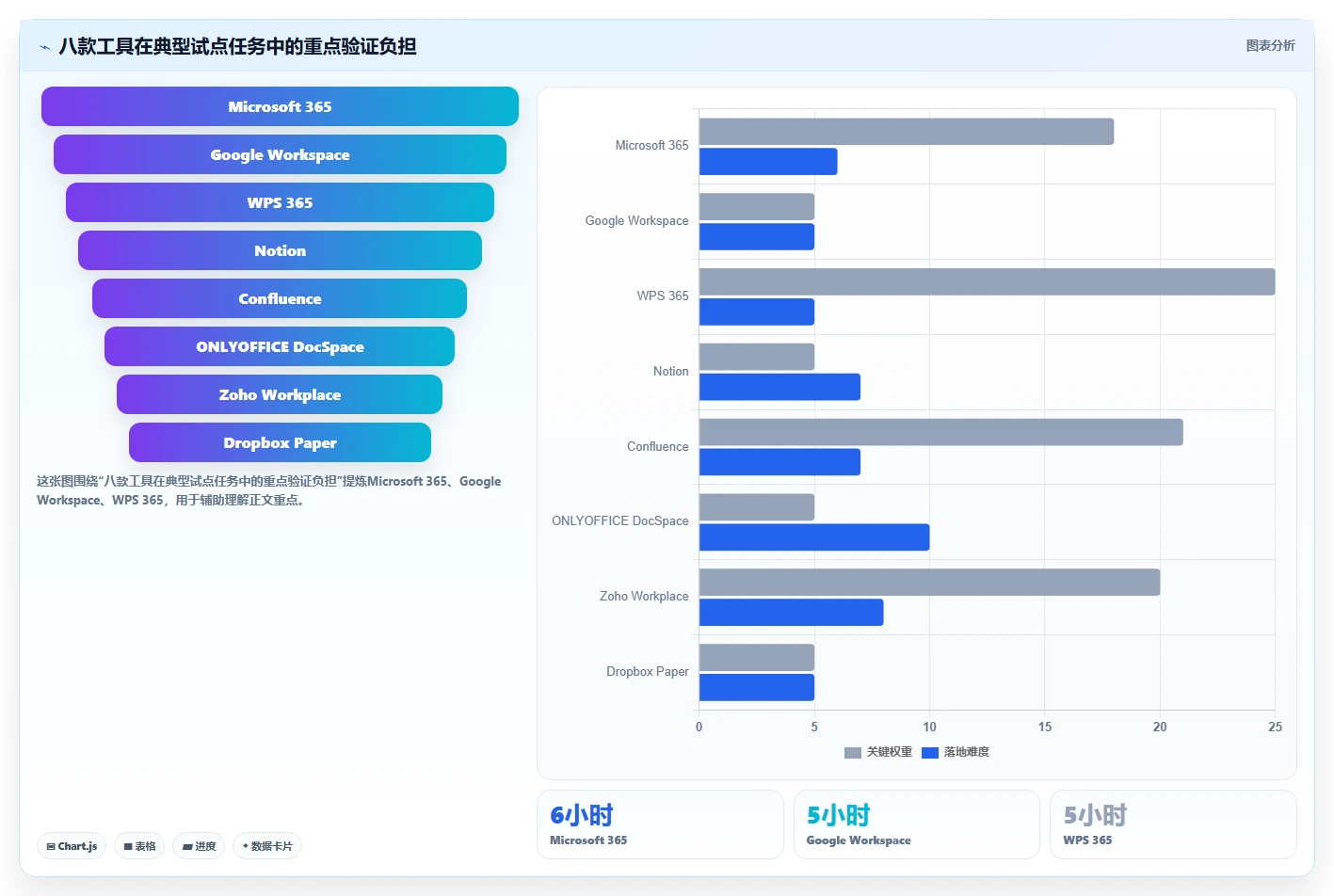Click the blue 落地难度 legend swatch

[x=930, y=753]
